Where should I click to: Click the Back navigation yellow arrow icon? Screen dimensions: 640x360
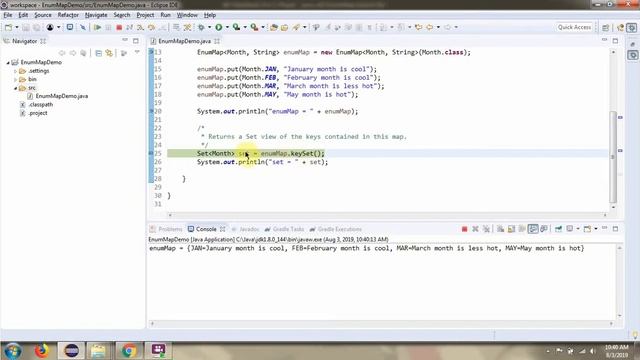[x=429, y=27]
